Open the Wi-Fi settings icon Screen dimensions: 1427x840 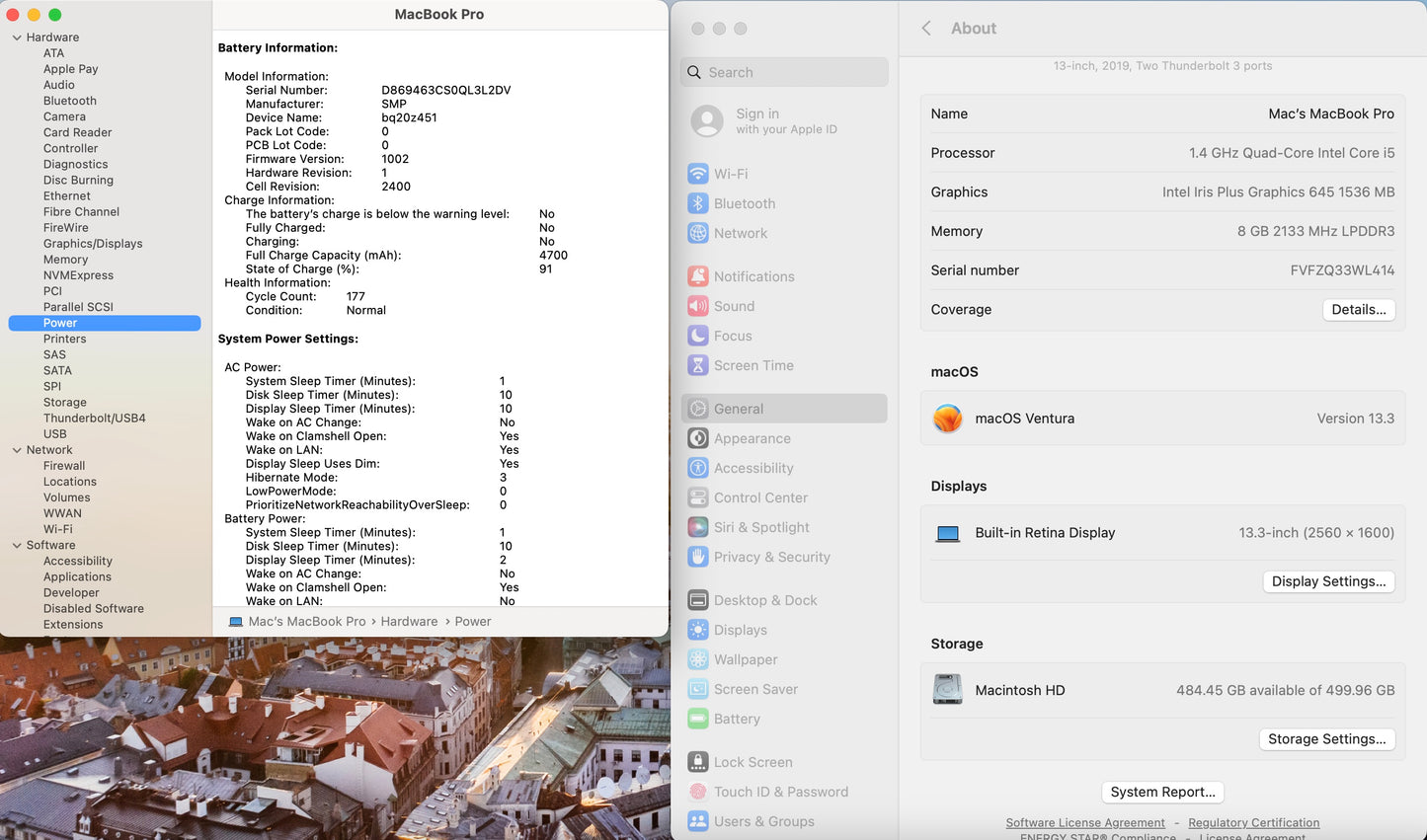[698, 174]
